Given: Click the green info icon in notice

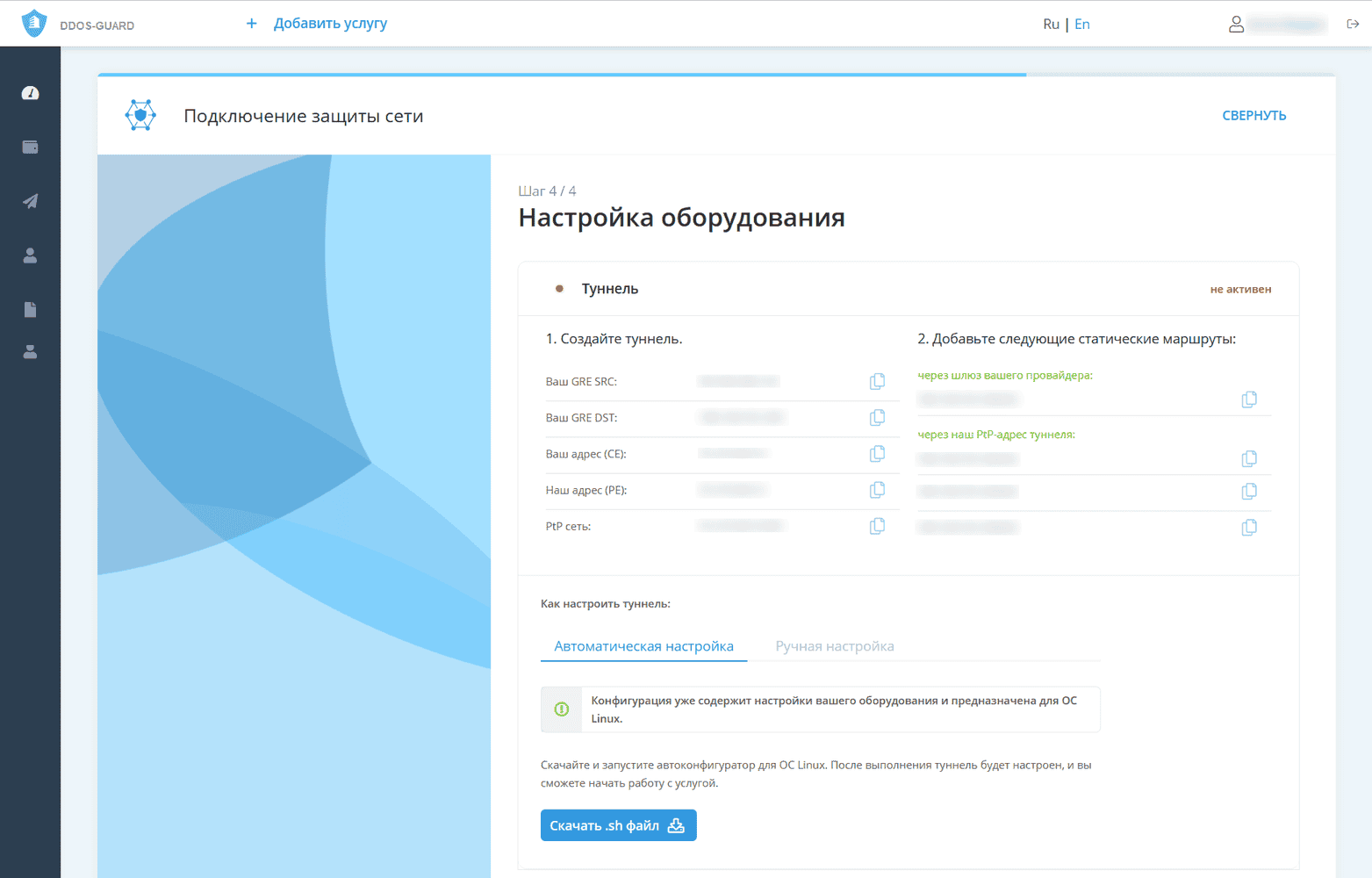Looking at the screenshot, I should pos(562,709).
